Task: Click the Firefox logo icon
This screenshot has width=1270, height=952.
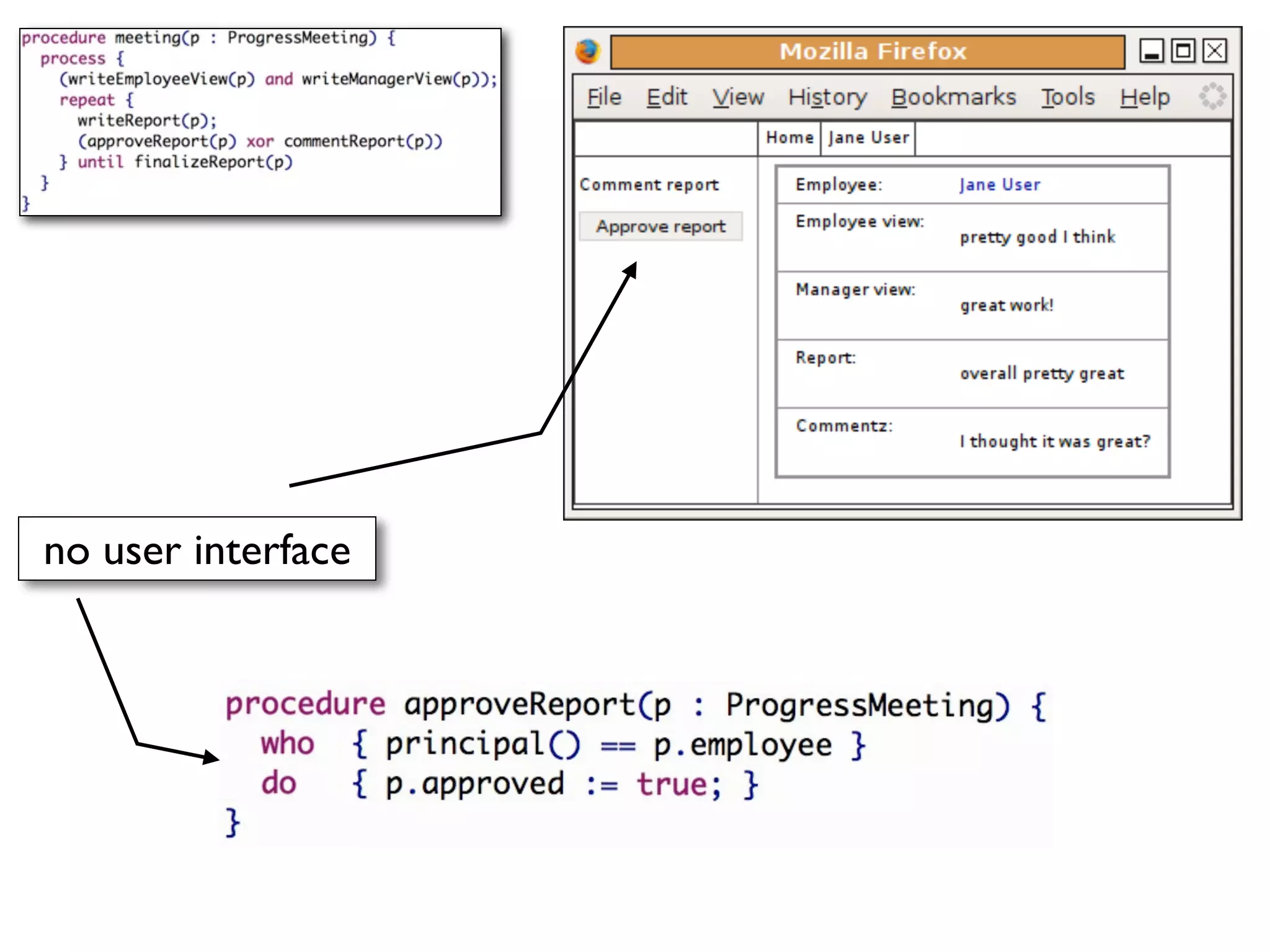Action: pos(587,51)
